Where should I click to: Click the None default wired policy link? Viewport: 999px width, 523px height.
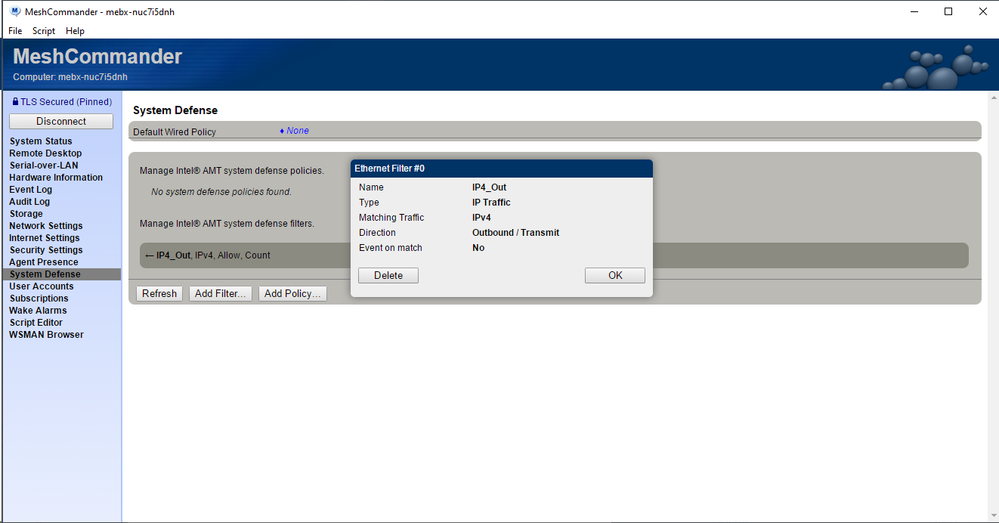(x=298, y=131)
